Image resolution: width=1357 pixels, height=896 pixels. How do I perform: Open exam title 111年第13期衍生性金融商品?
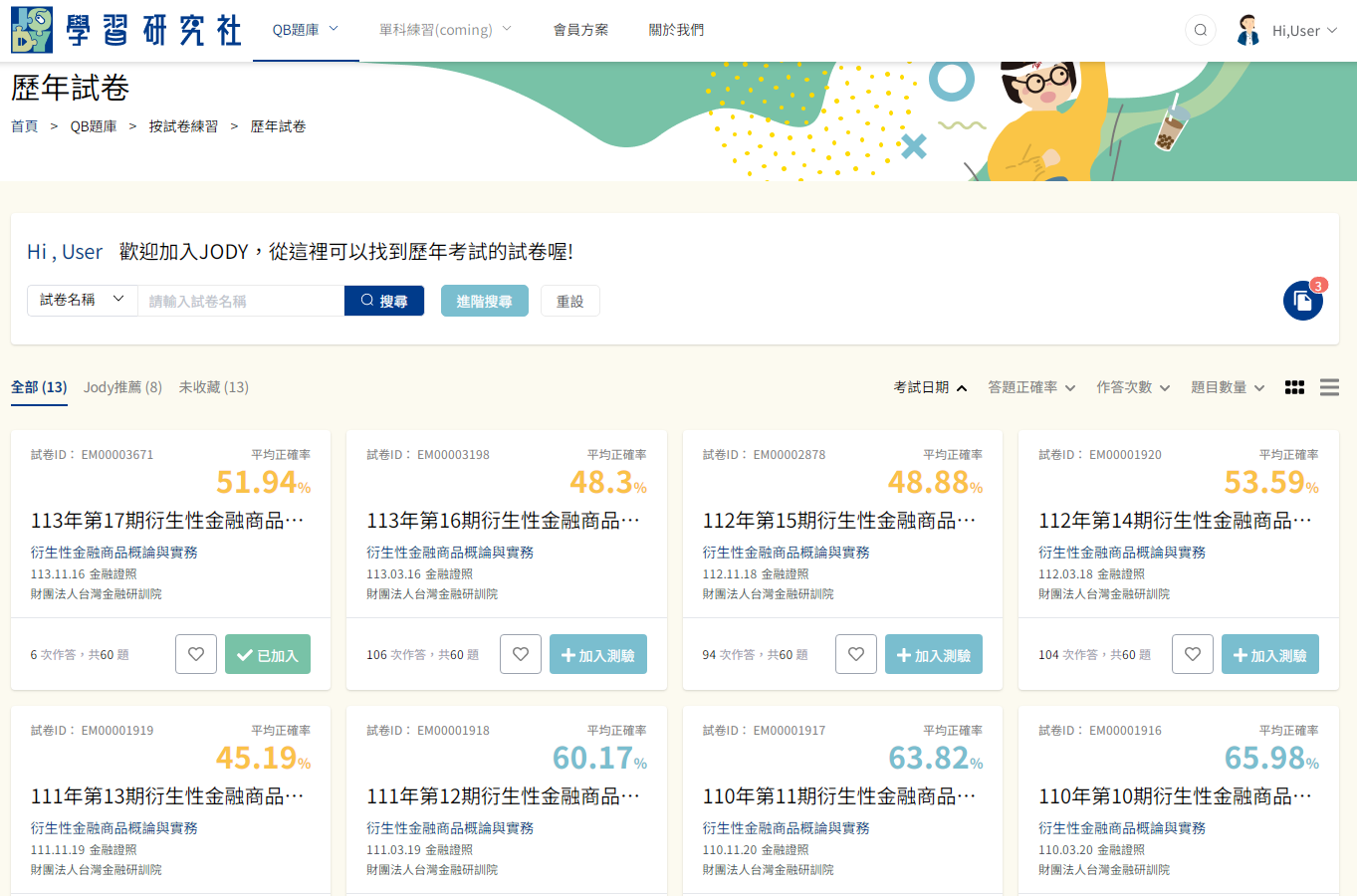click(167, 796)
